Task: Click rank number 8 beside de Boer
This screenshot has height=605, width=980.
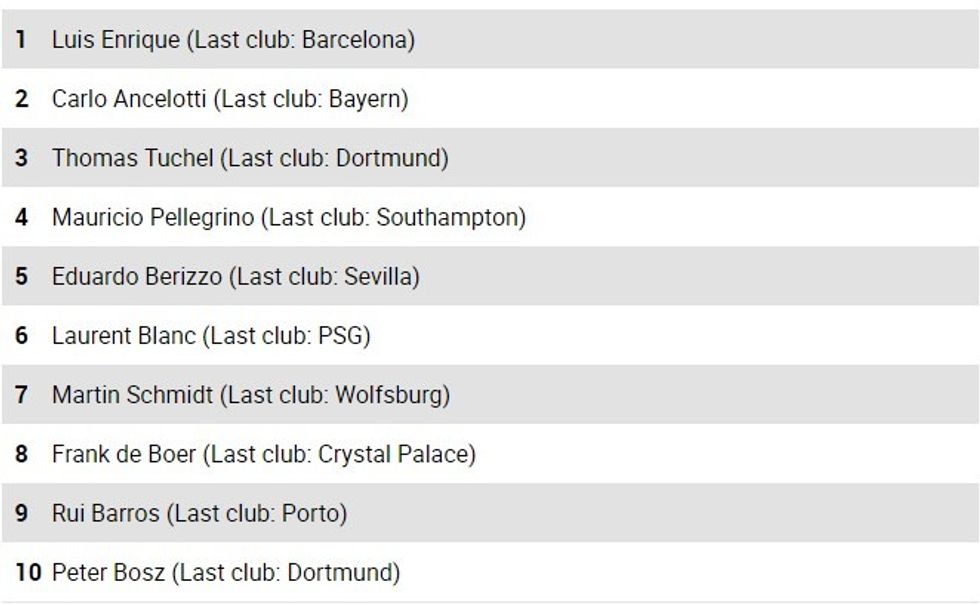Action: [x=21, y=454]
